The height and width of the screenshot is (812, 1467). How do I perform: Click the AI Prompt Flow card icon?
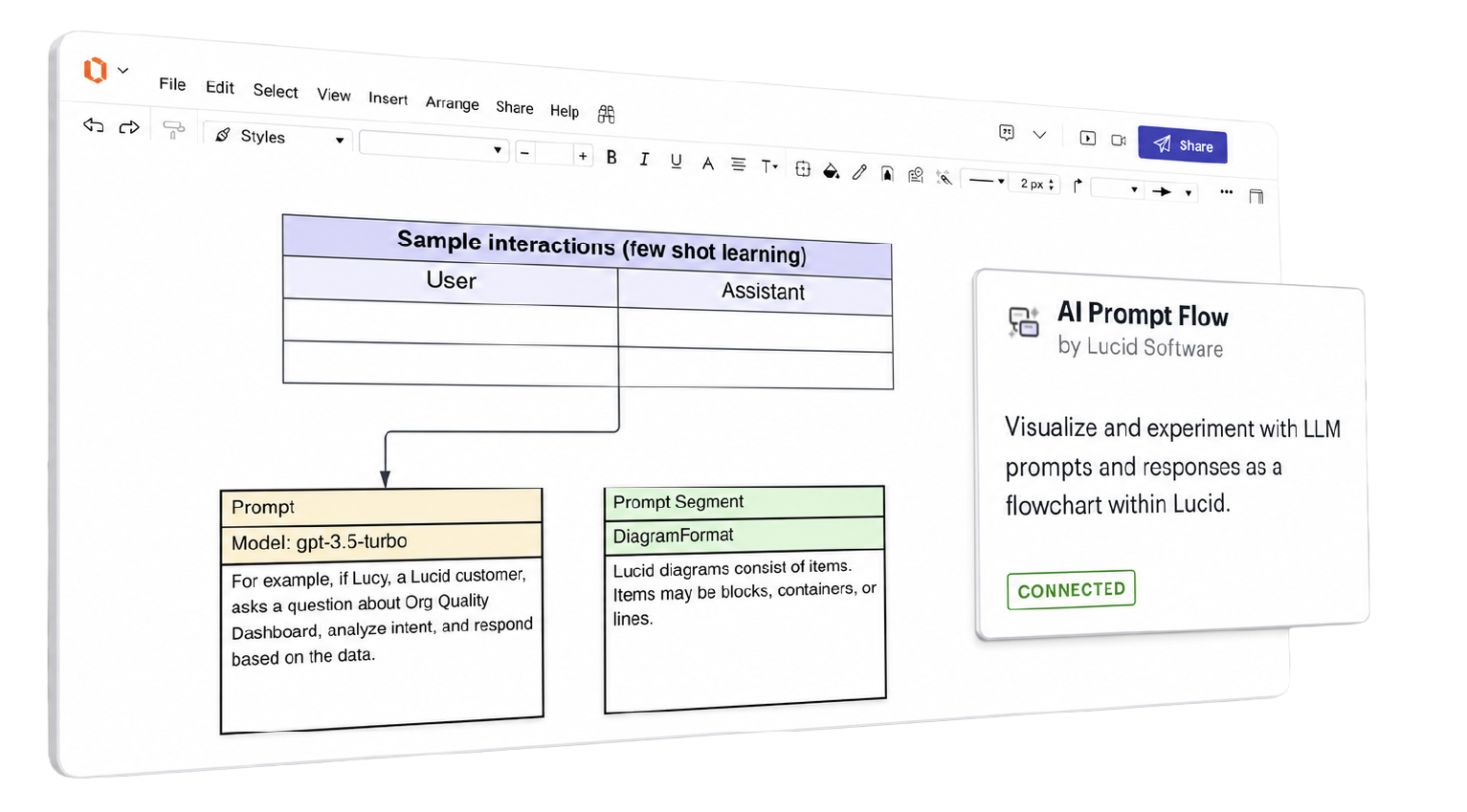1024,322
